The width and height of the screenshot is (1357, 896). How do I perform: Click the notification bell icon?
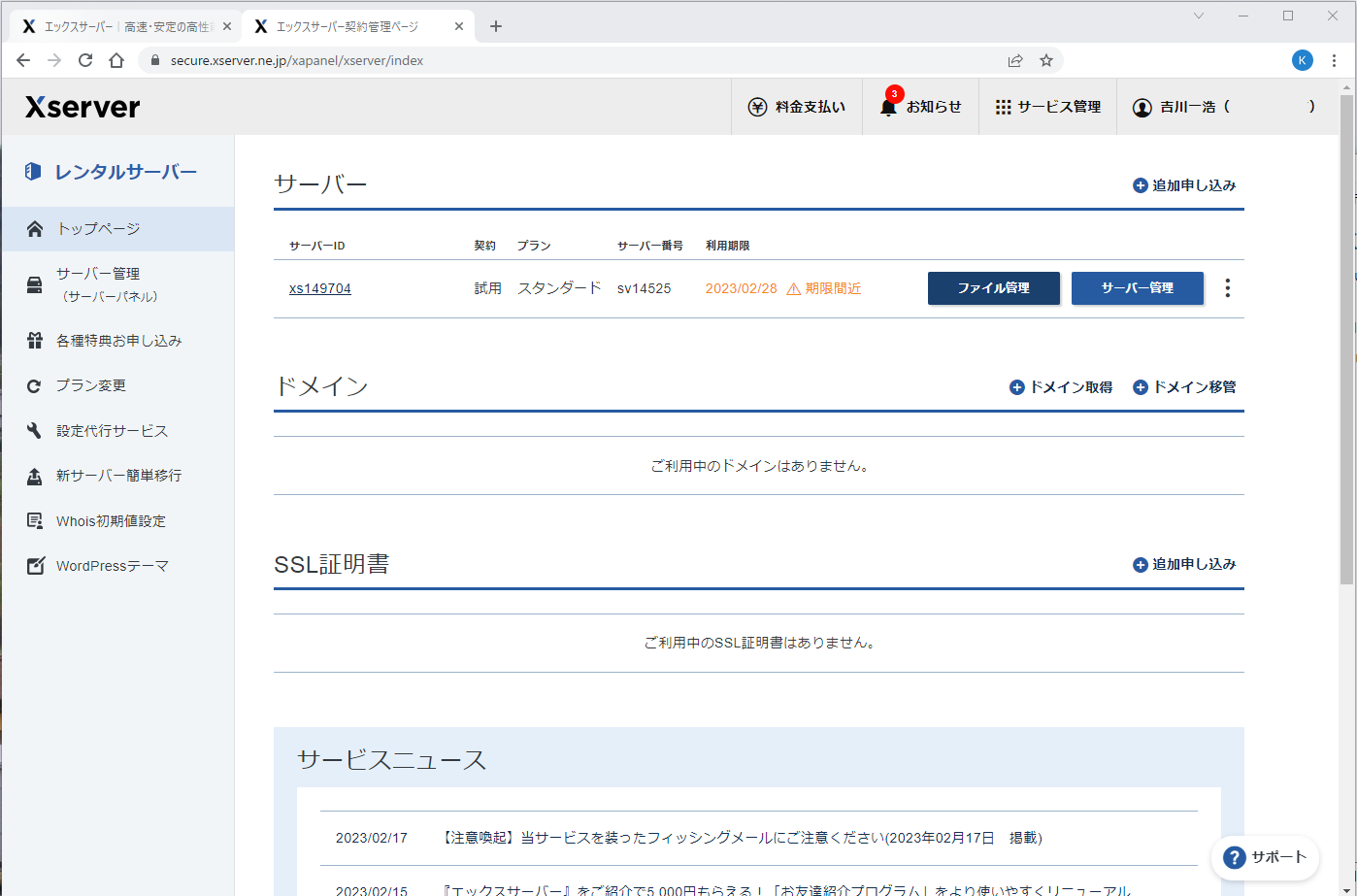coord(888,107)
